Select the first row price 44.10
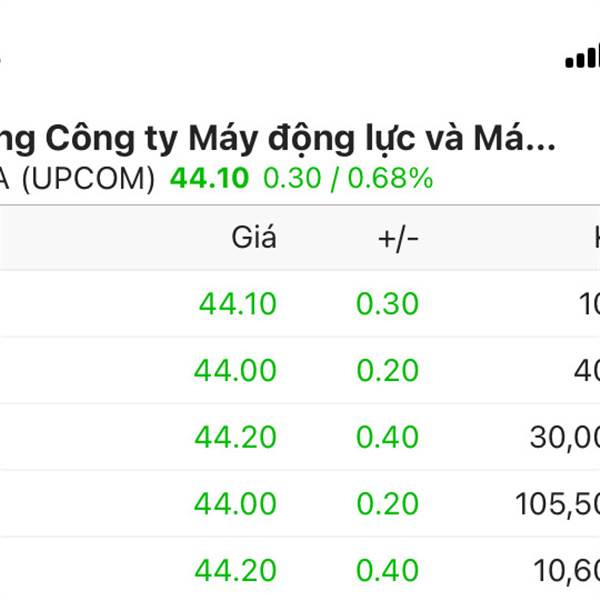 pos(238,304)
